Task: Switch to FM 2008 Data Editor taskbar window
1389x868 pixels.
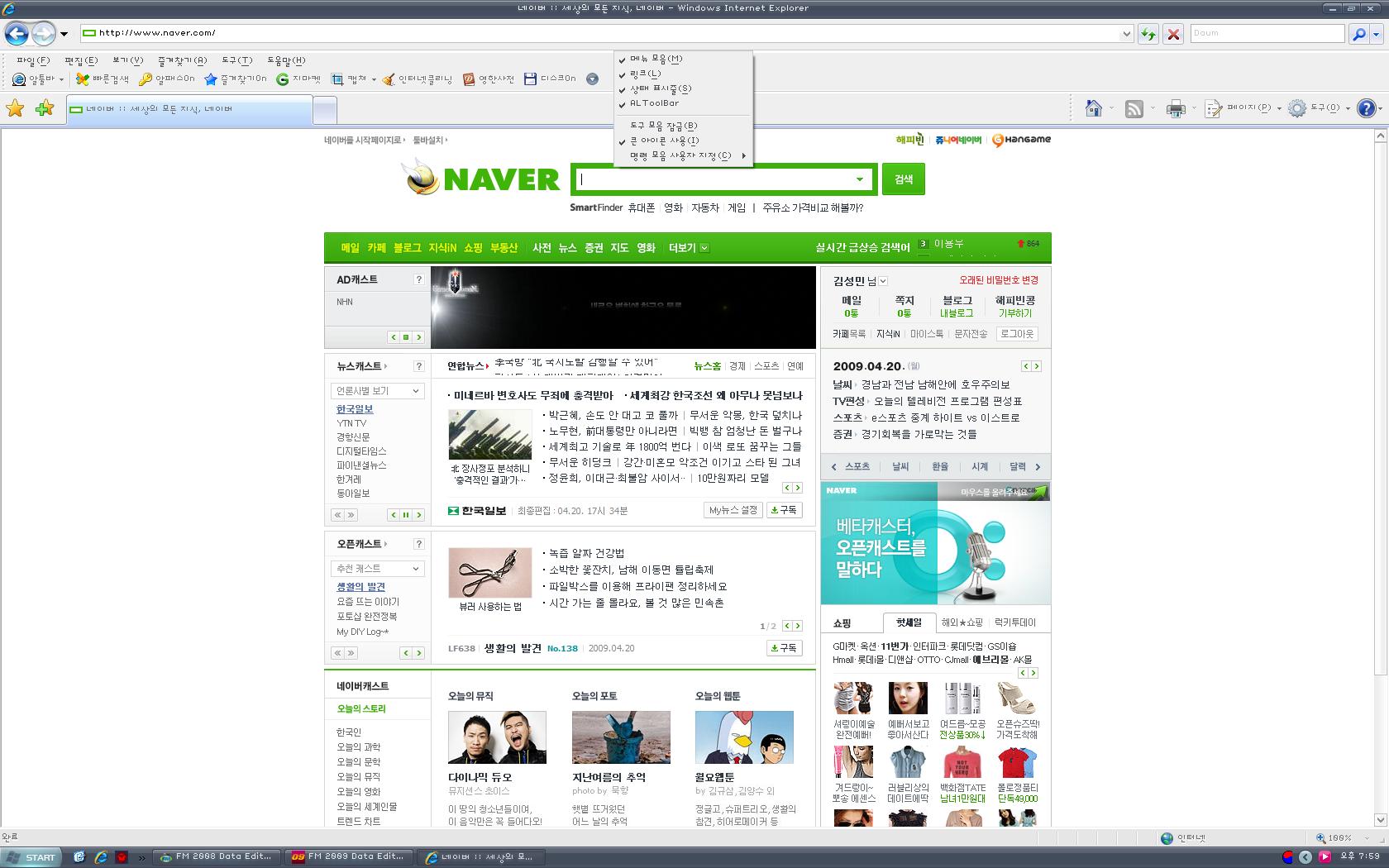Action: (217, 857)
